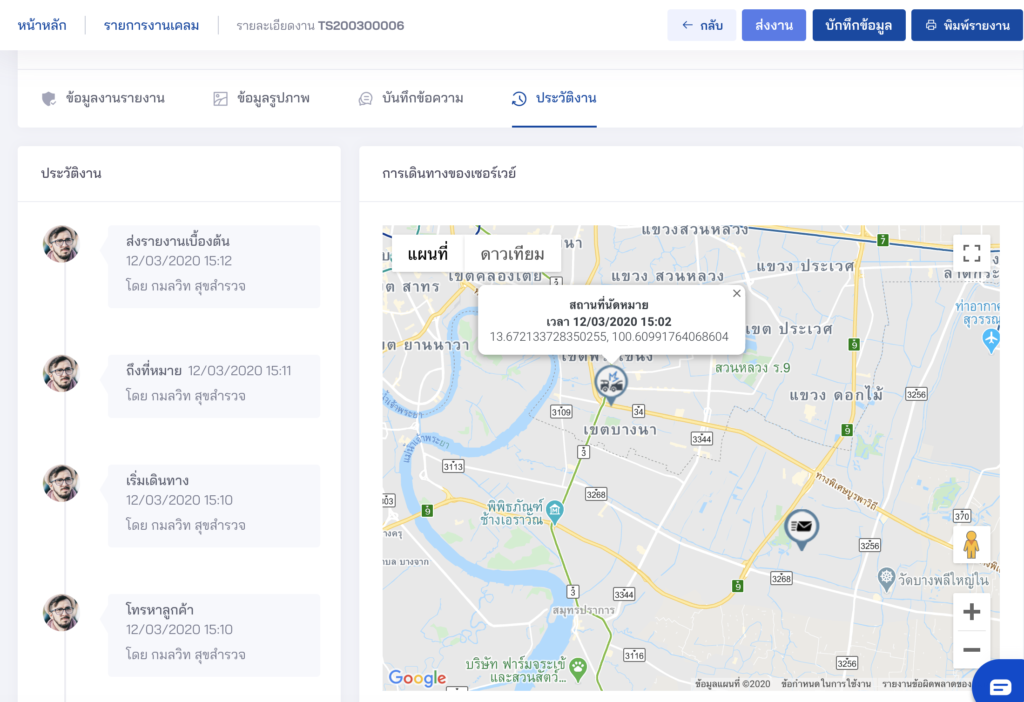This screenshot has height=702, width=1024.
Task: Click เวลา 12/03/2020 15:02 popup text
Action: tap(609, 322)
